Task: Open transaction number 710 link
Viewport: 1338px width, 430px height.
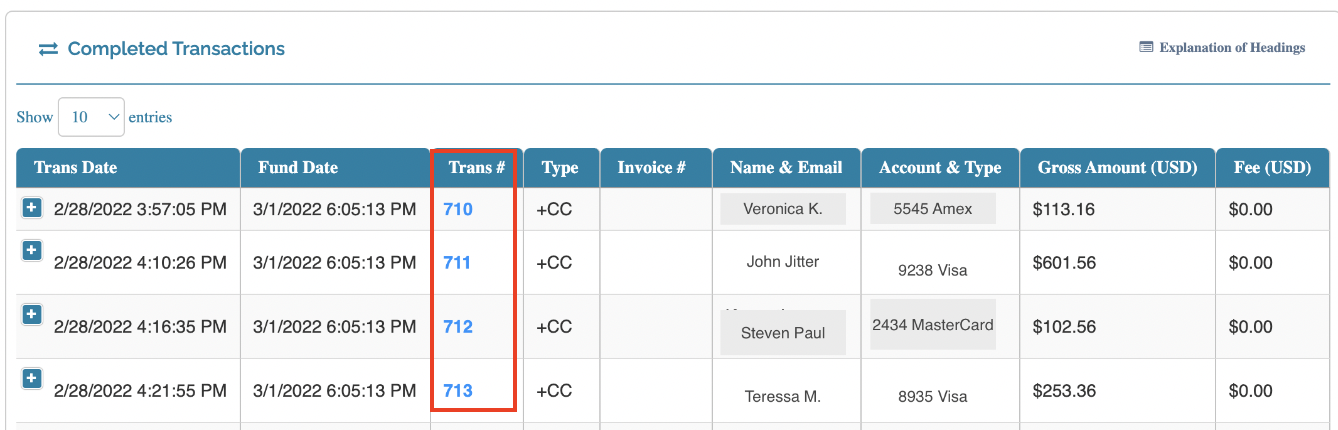Action: click(458, 209)
